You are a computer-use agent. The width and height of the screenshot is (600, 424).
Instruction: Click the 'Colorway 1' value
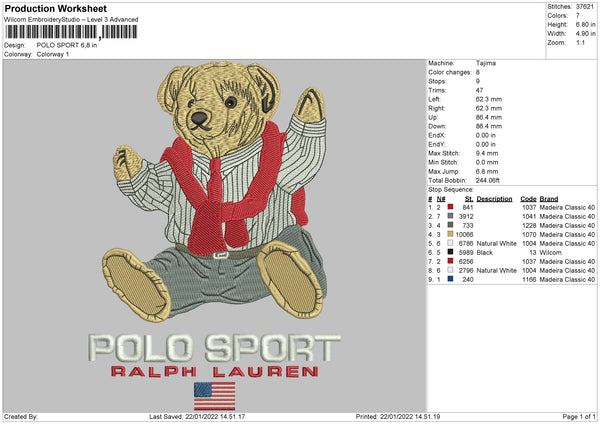(53, 54)
